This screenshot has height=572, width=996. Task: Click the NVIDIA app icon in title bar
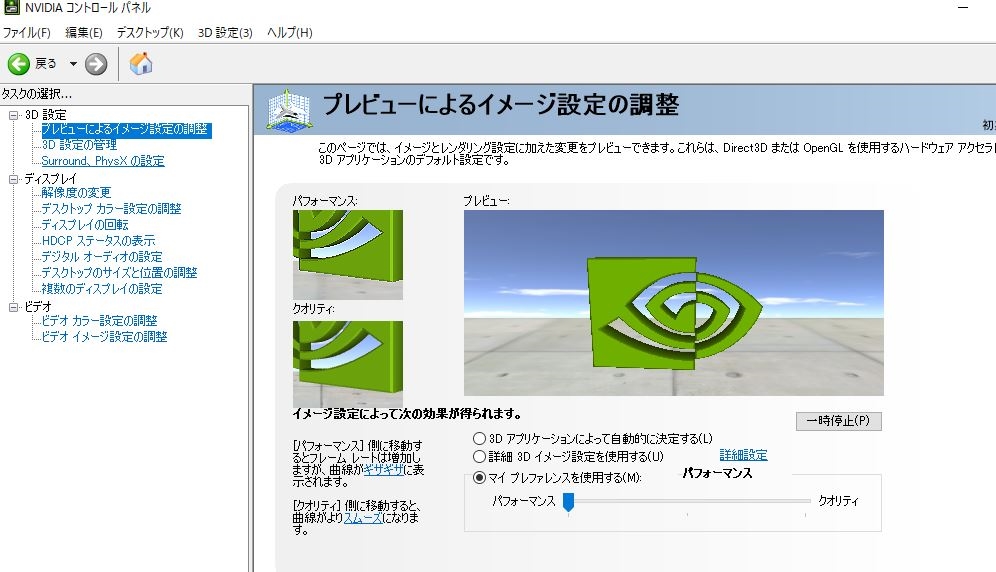pyautogui.click(x=11, y=8)
